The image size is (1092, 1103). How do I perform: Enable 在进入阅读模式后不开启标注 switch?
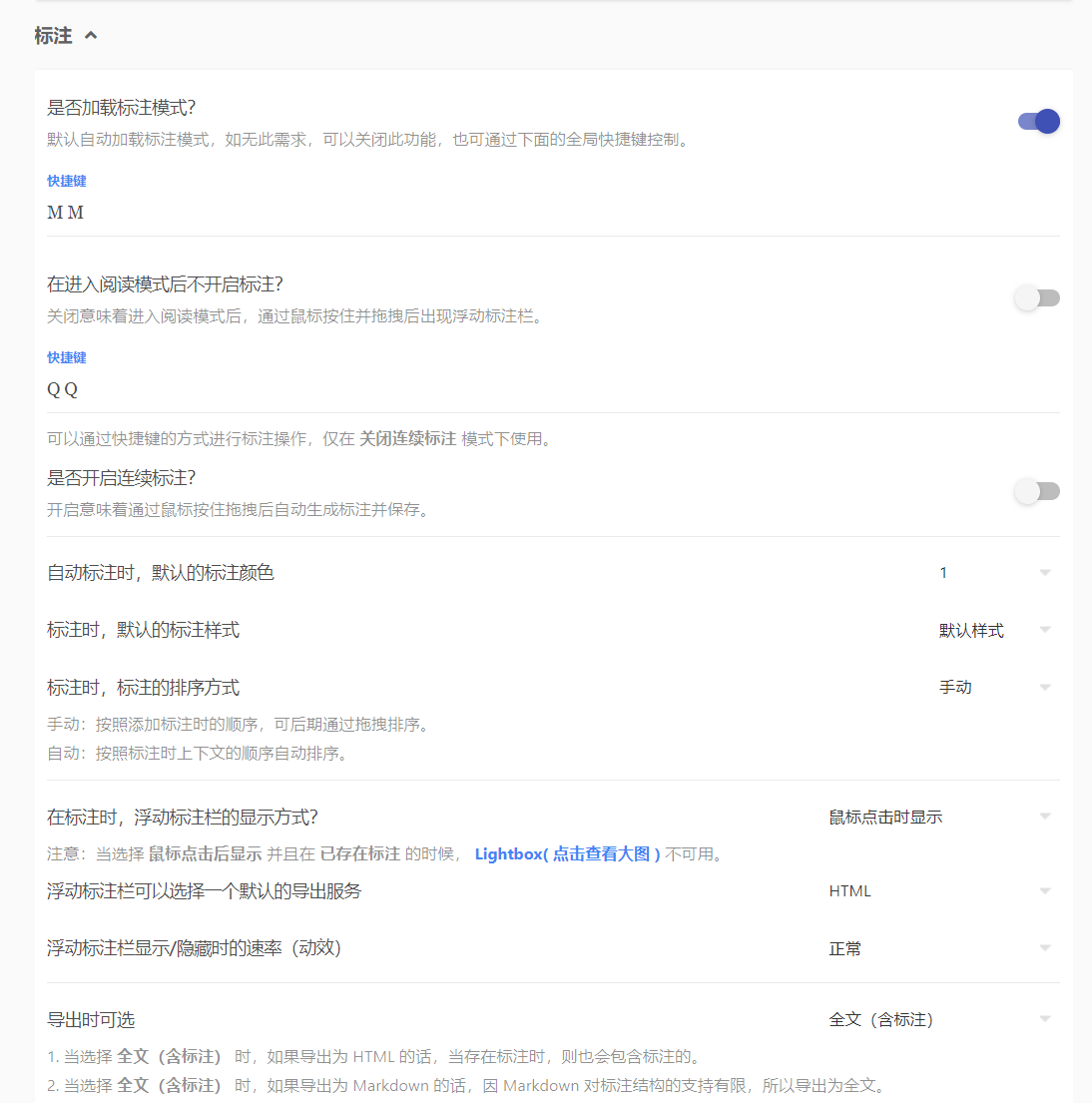(1037, 297)
